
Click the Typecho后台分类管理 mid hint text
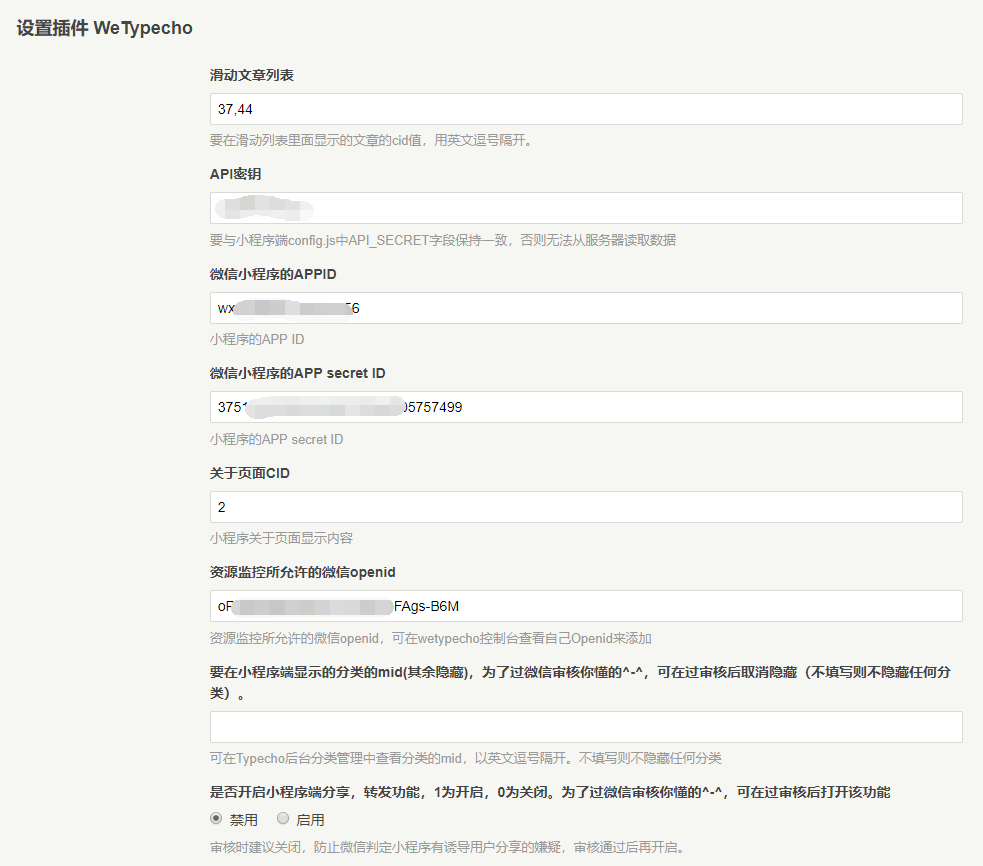(x=466, y=758)
